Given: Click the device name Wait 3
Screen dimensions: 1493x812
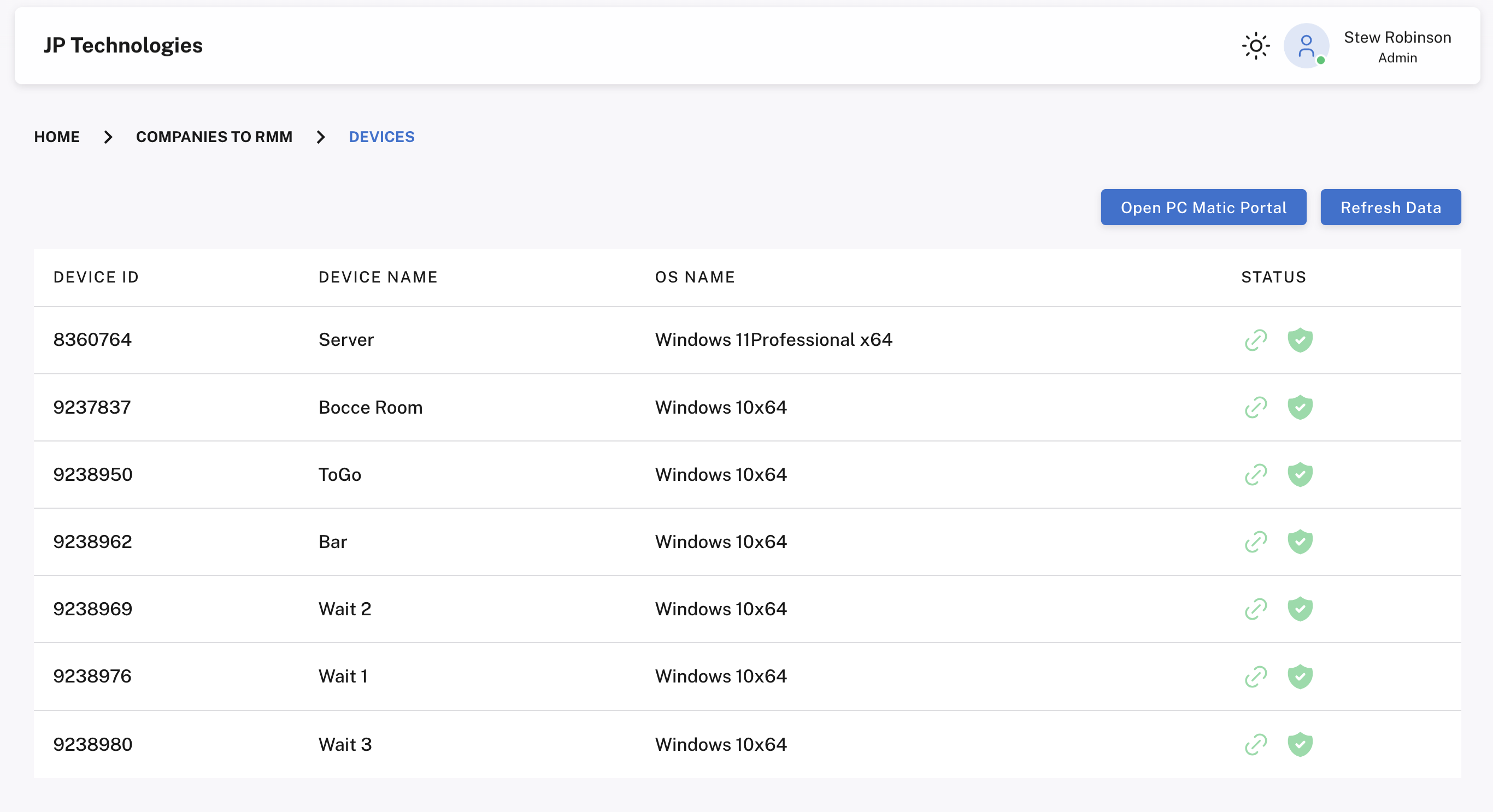Looking at the screenshot, I should (x=345, y=745).
